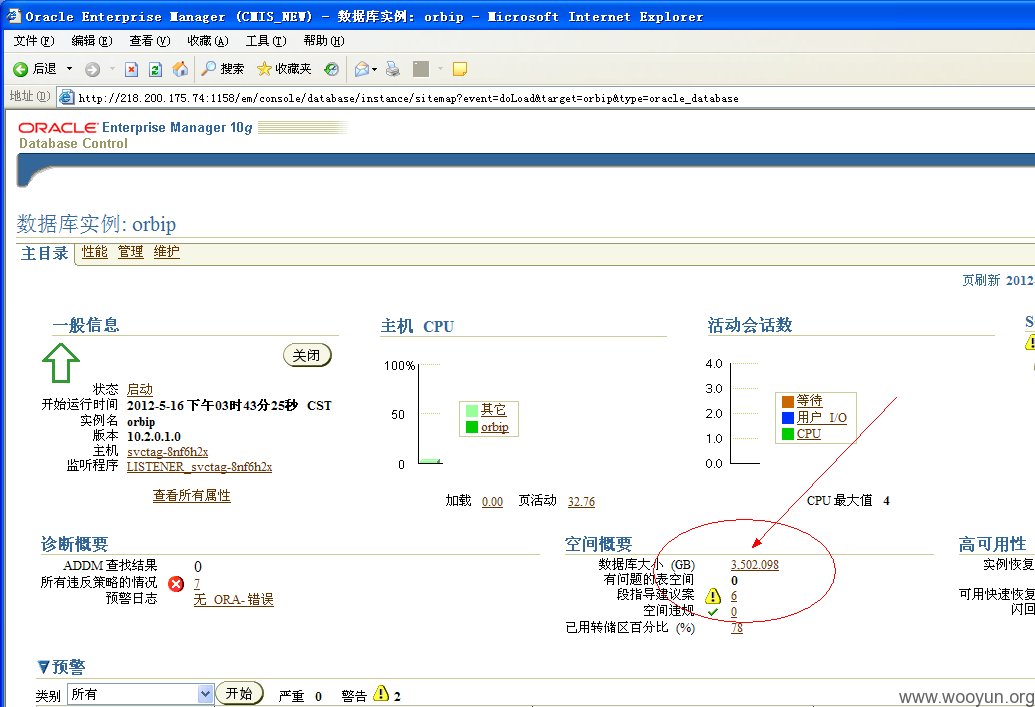Open the paging value 32.76 link
The width and height of the screenshot is (1035, 707).
pos(581,502)
